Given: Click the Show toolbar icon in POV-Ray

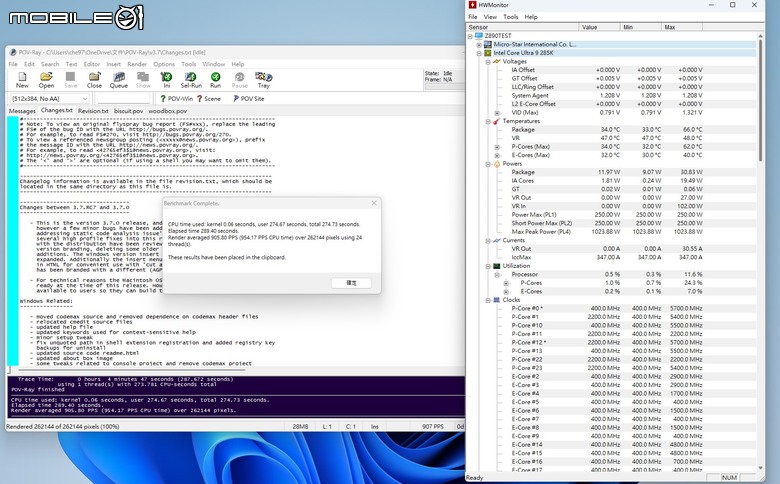Looking at the screenshot, I should 143,80.
